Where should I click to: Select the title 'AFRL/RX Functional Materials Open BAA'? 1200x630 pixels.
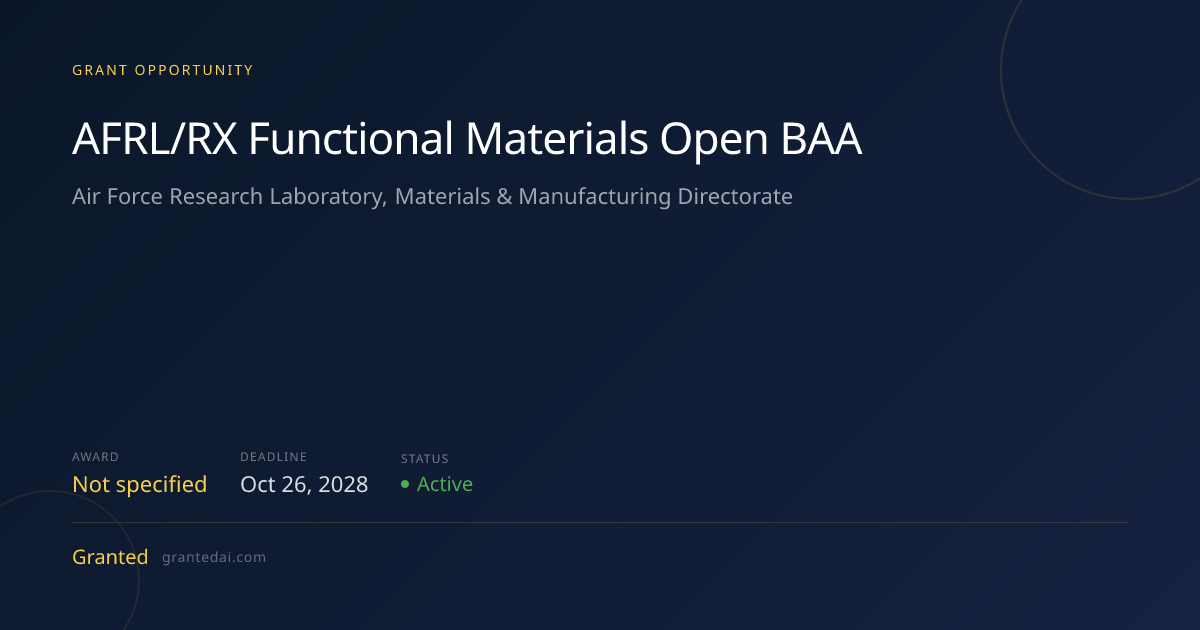pos(467,140)
